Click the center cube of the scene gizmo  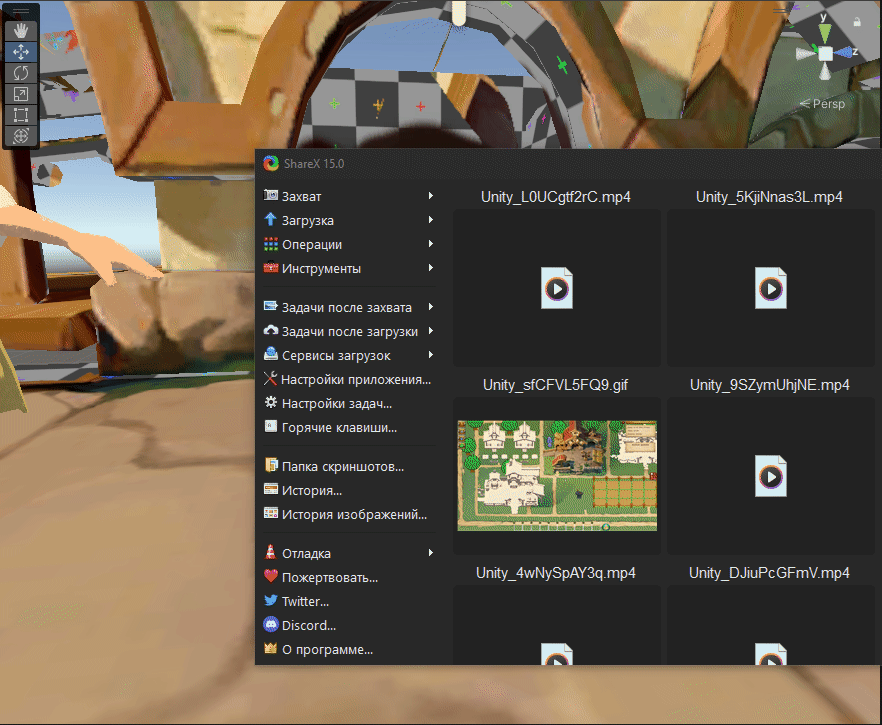pyautogui.click(x=825, y=54)
